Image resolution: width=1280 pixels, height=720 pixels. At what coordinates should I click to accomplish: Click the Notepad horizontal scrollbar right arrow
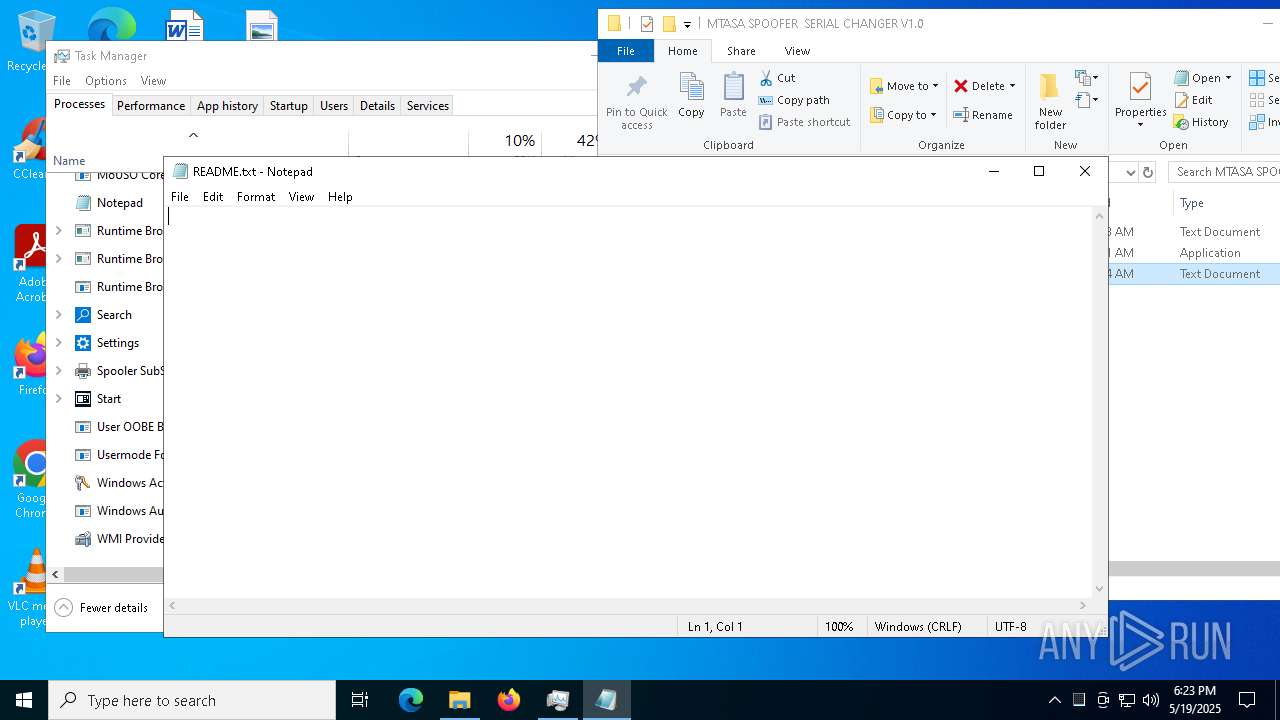tap(1082, 605)
